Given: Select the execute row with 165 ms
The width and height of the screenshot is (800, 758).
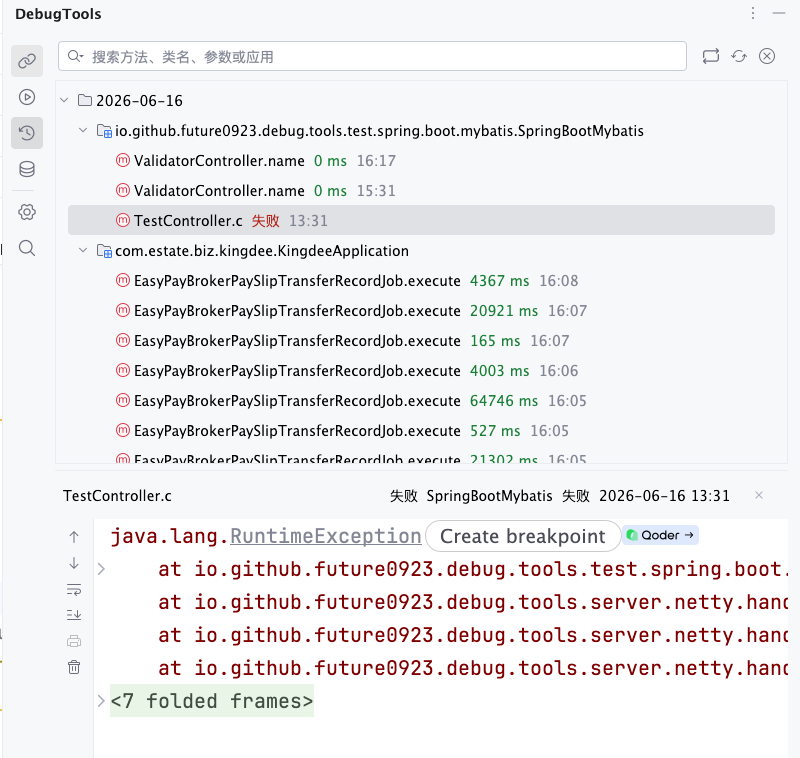Looking at the screenshot, I should click(x=421, y=341).
